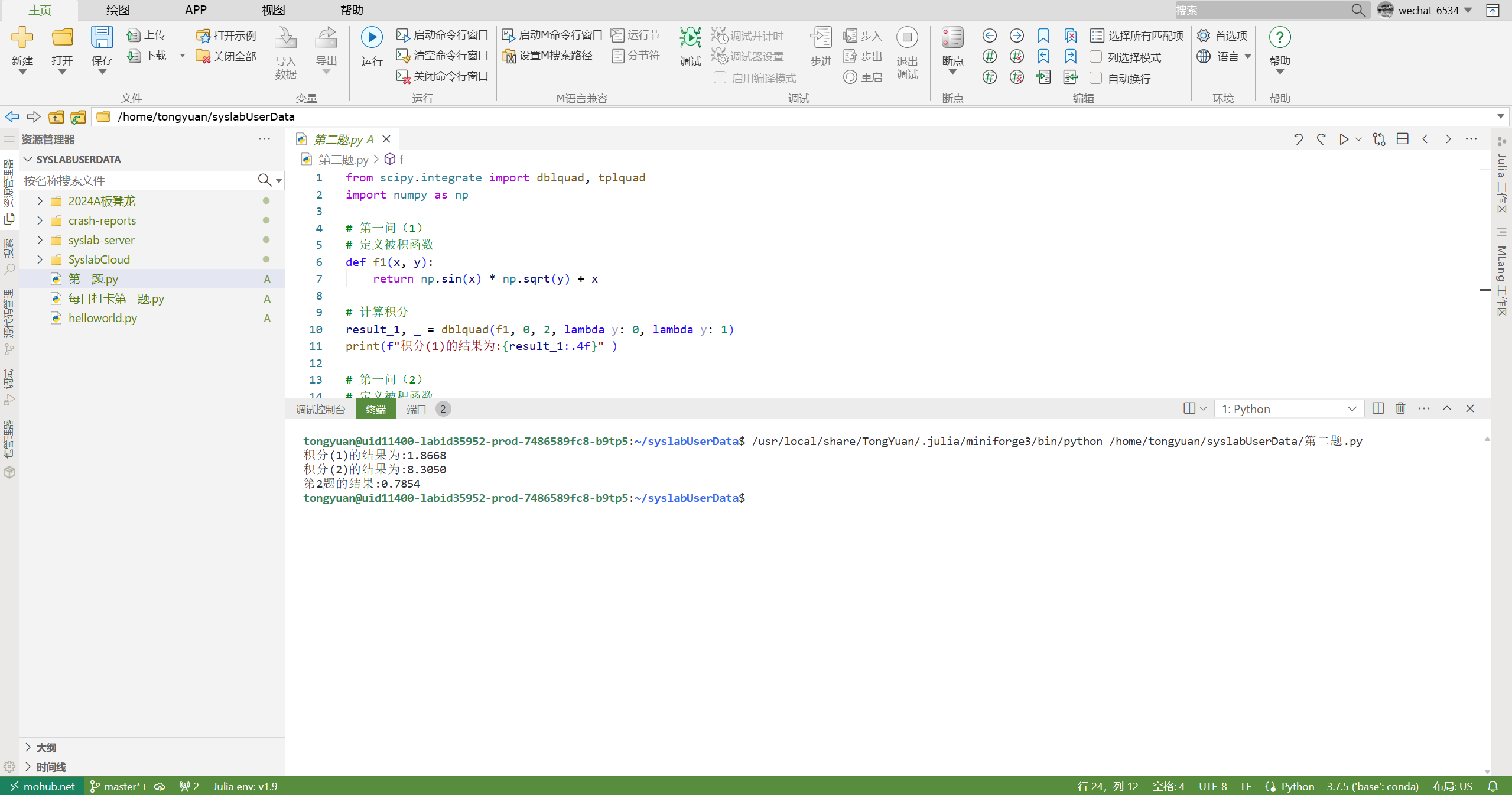The height and width of the screenshot is (795, 1512).
Task: Click the Download (下载) icon
Action: point(134,56)
